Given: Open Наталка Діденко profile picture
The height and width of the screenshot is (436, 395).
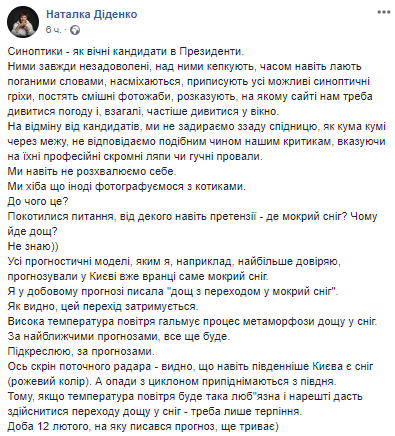Looking at the screenshot, I should coord(23,22).
